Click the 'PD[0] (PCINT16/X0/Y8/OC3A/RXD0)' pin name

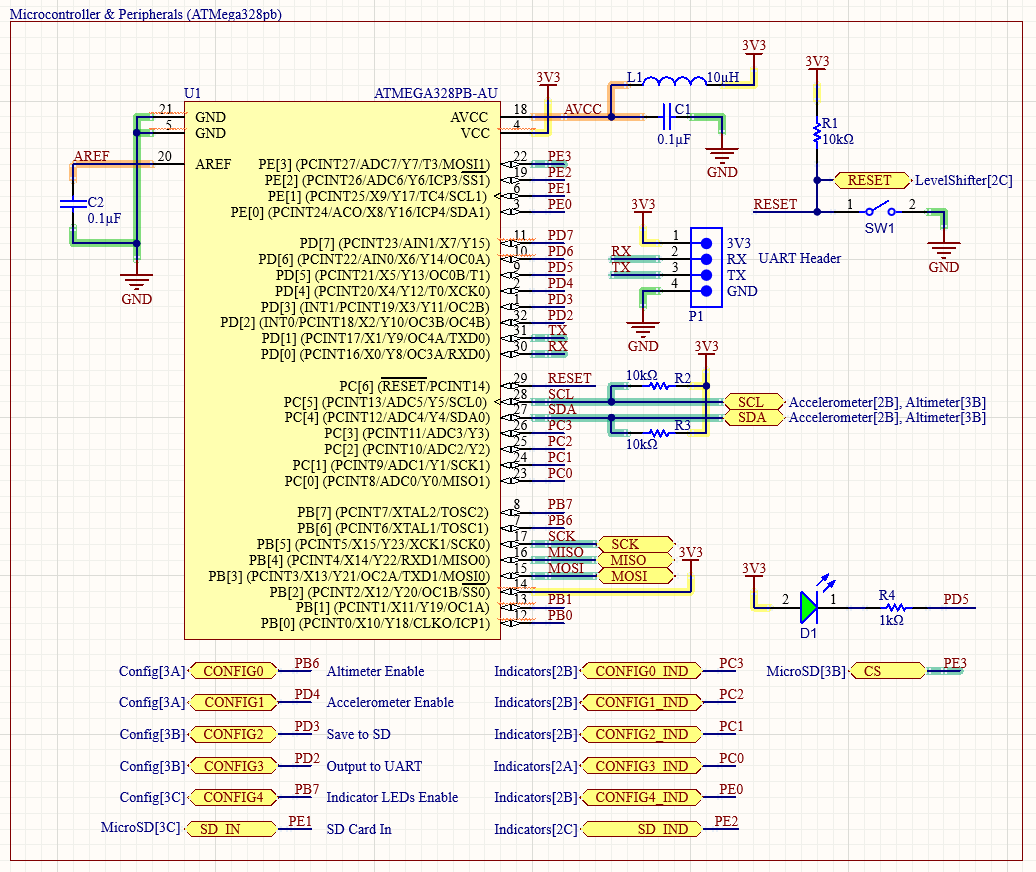tap(375, 355)
